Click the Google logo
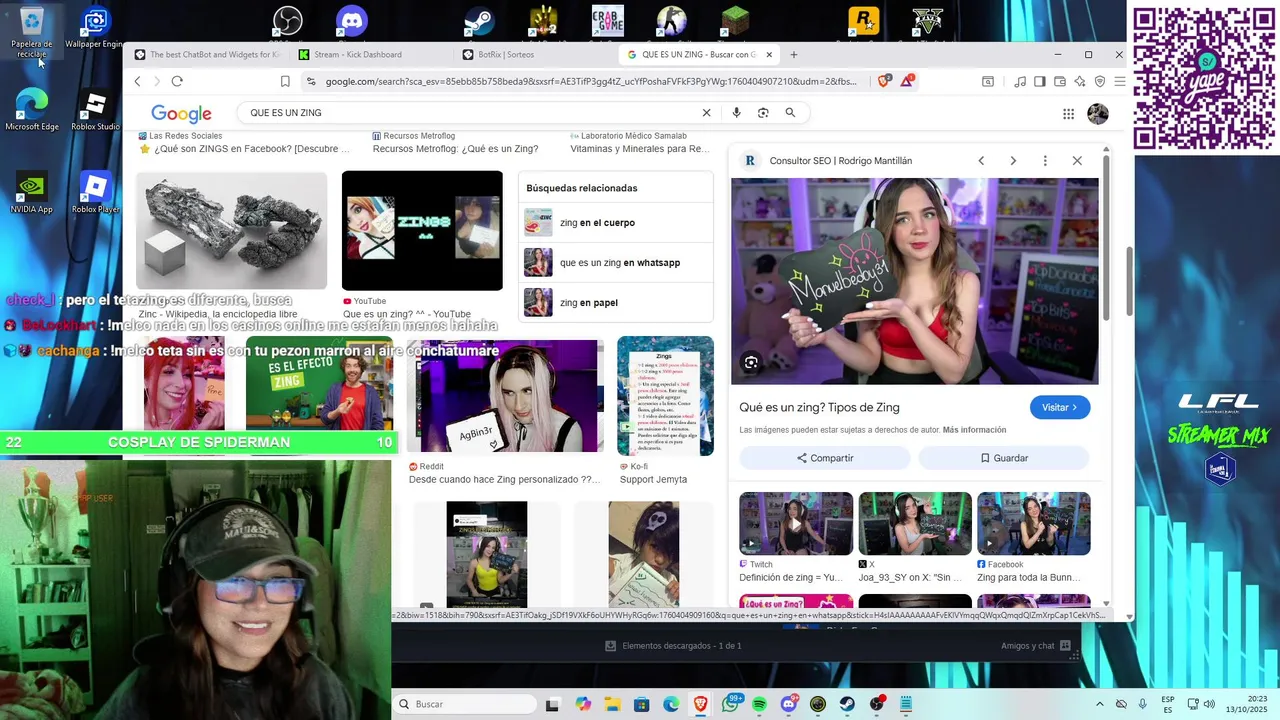The width and height of the screenshot is (1280, 720). (x=181, y=114)
